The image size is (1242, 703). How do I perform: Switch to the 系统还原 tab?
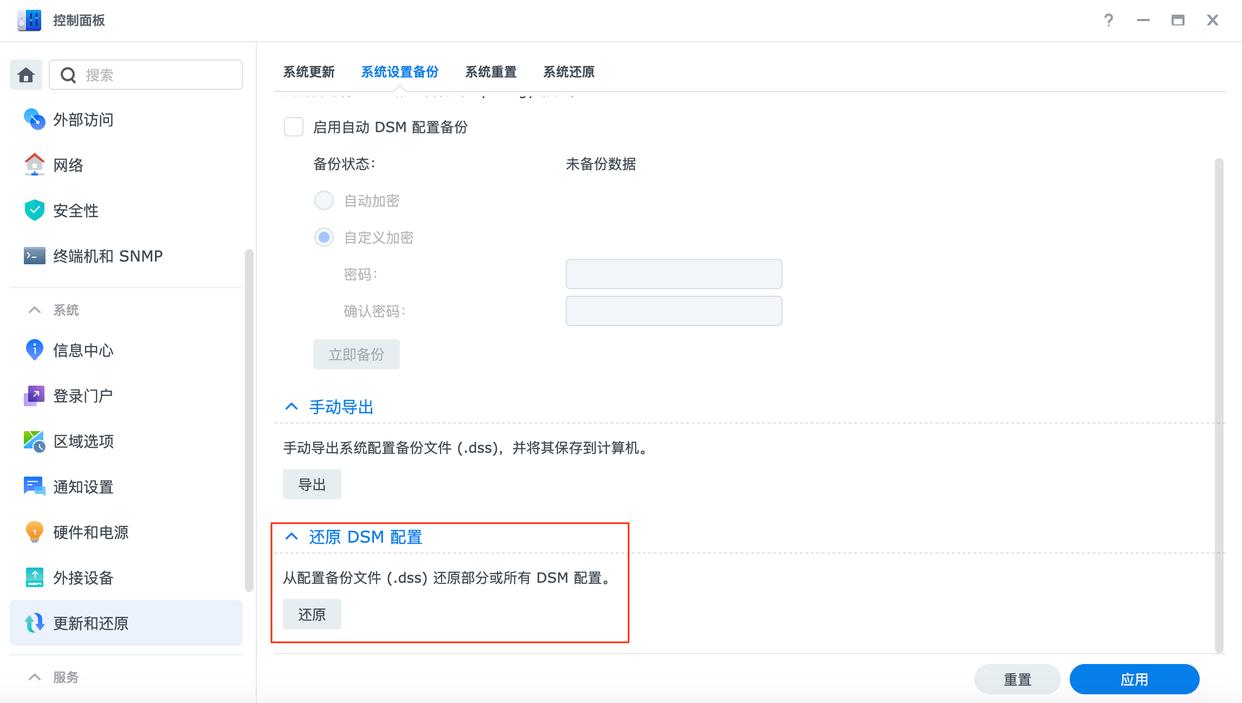[x=569, y=72]
